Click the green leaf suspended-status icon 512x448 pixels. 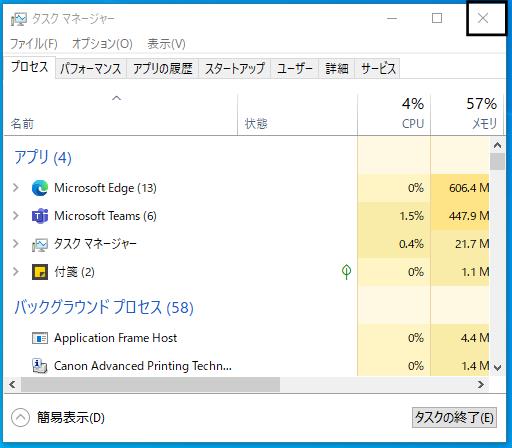346,272
